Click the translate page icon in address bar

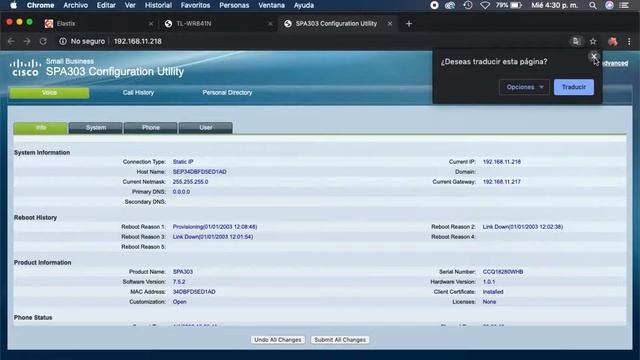576,41
